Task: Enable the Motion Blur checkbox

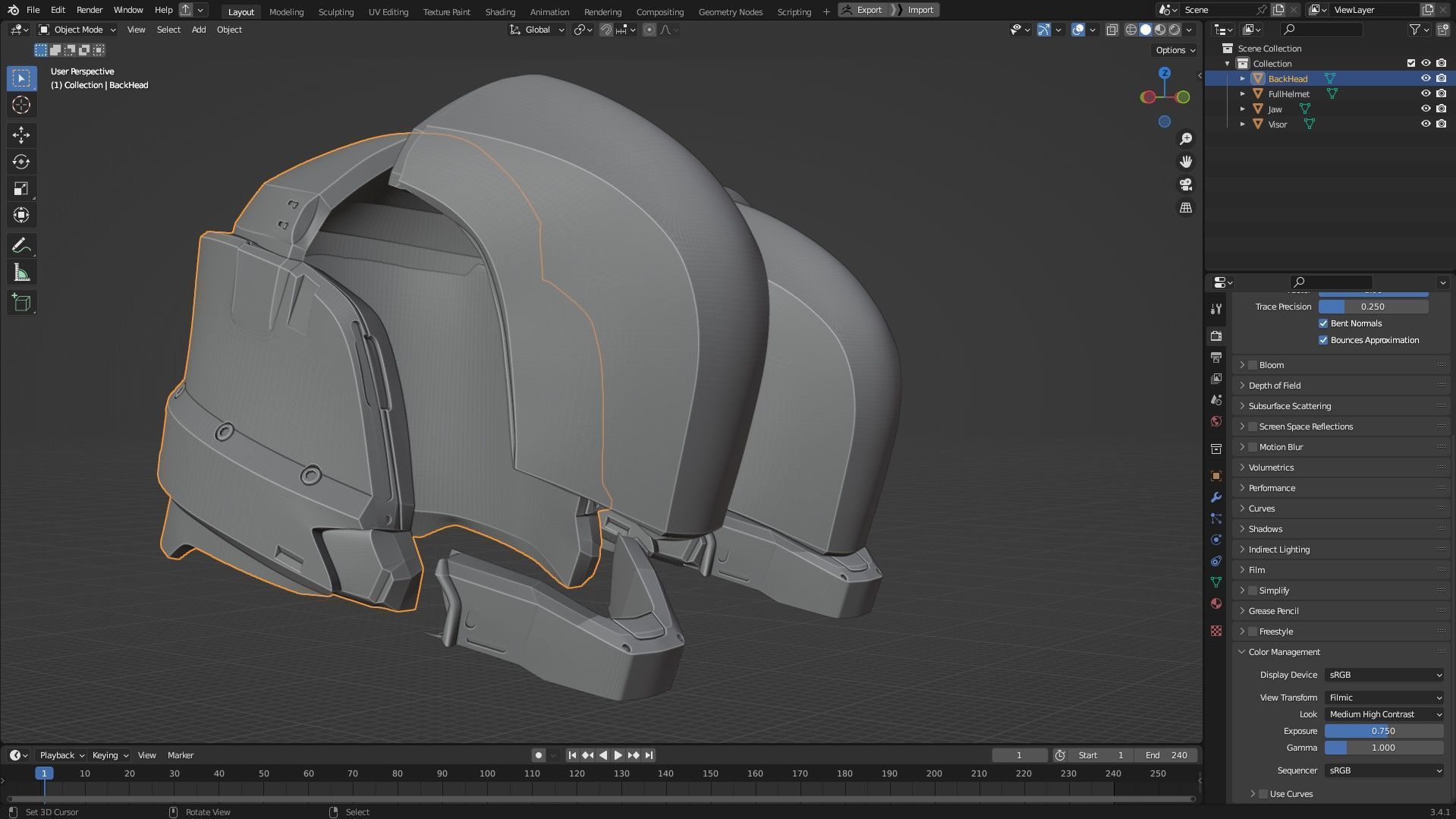Action: (x=1253, y=447)
